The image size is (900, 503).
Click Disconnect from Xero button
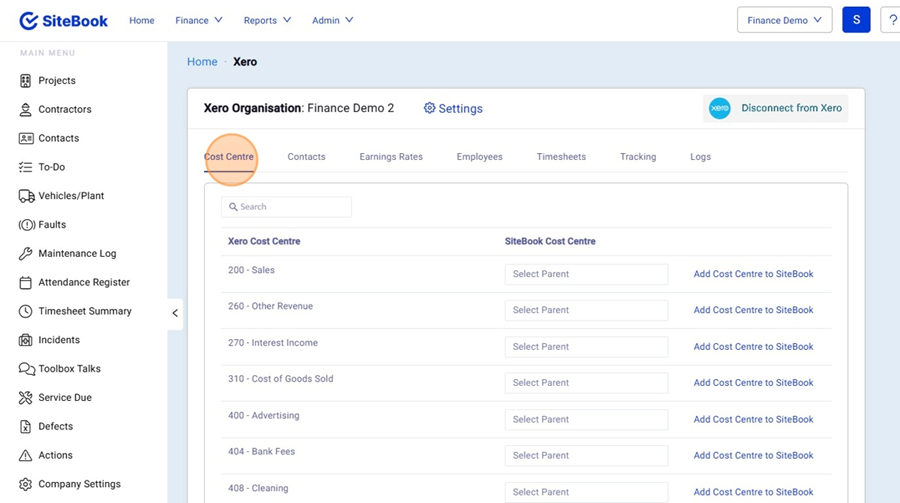776,108
